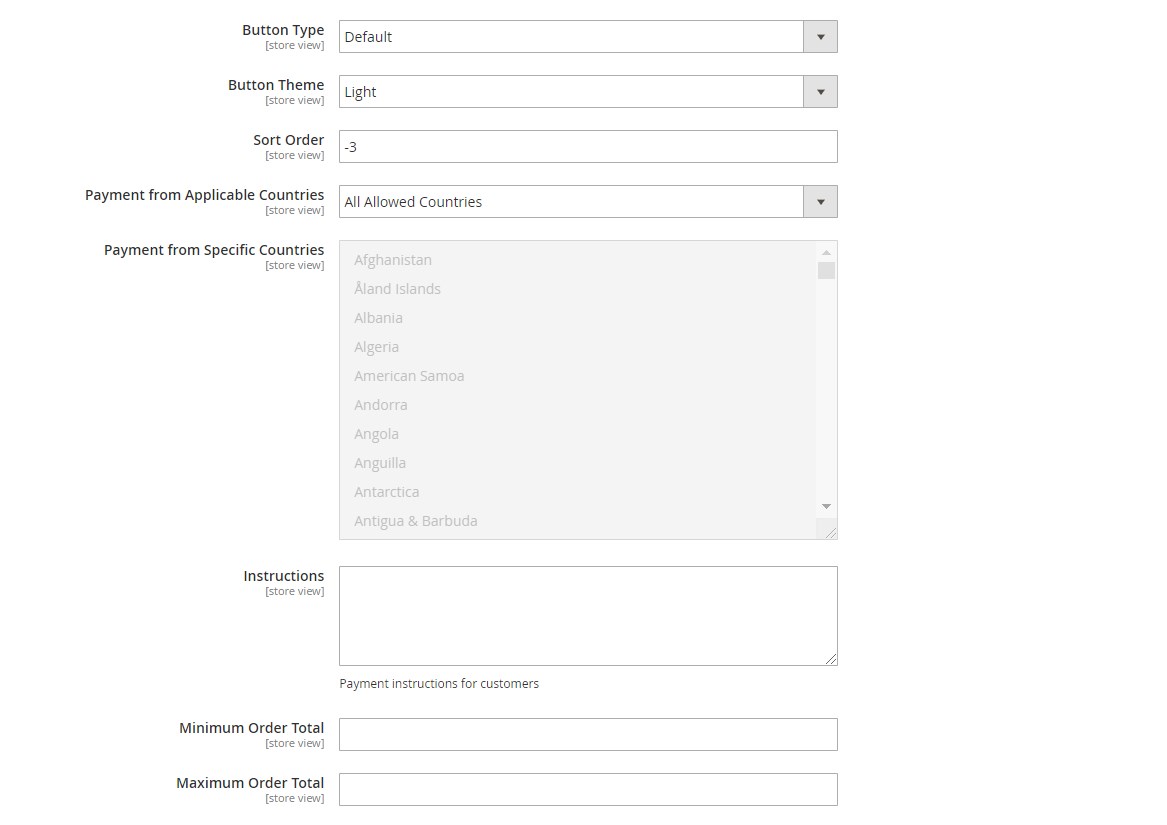The image size is (1167, 825).
Task: Click the Sort Order input field
Action: click(587, 147)
